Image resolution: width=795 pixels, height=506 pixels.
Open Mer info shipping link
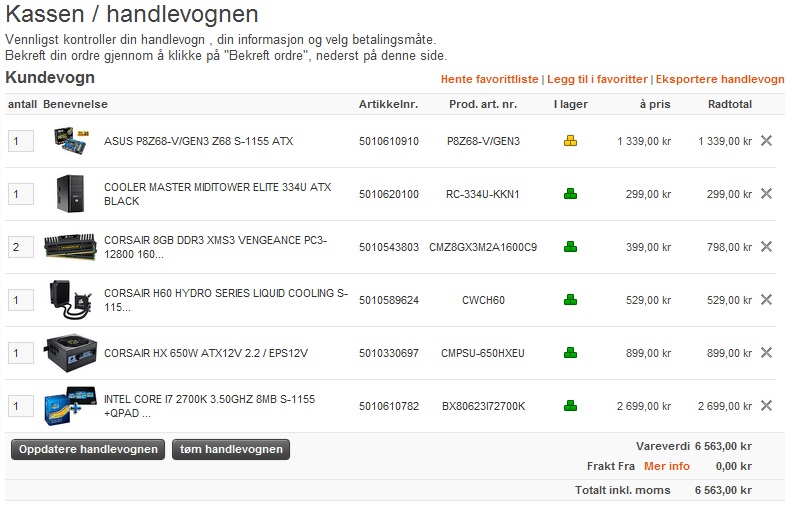(667, 466)
